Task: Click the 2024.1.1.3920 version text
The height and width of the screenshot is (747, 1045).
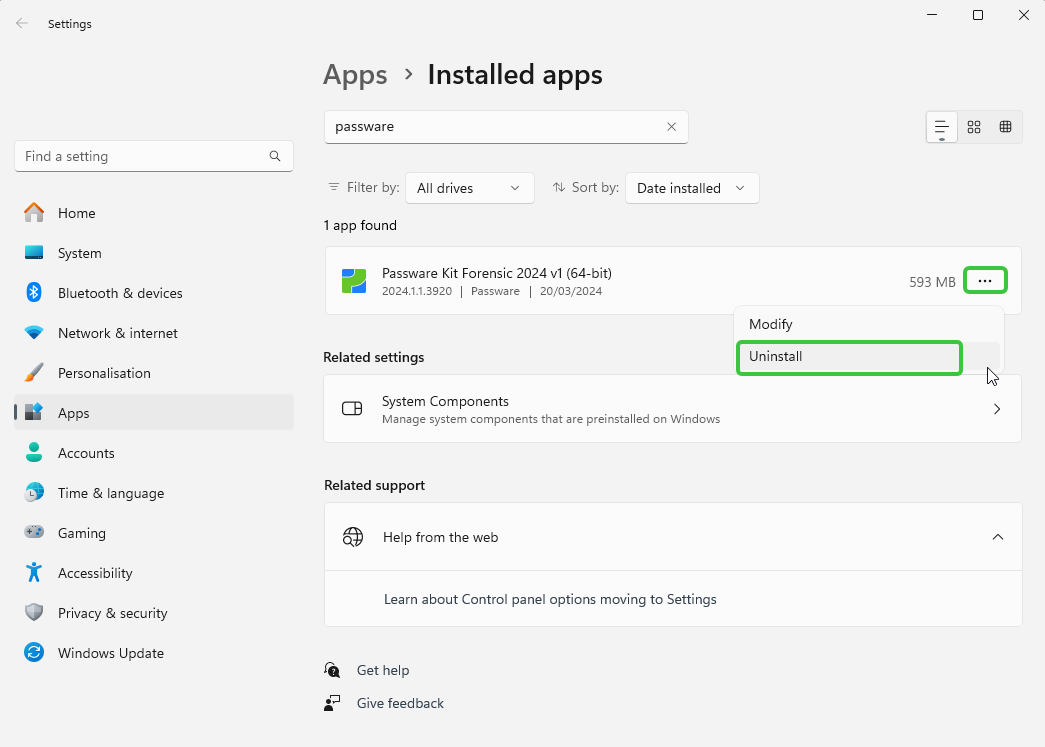Action: pos(417,291)
